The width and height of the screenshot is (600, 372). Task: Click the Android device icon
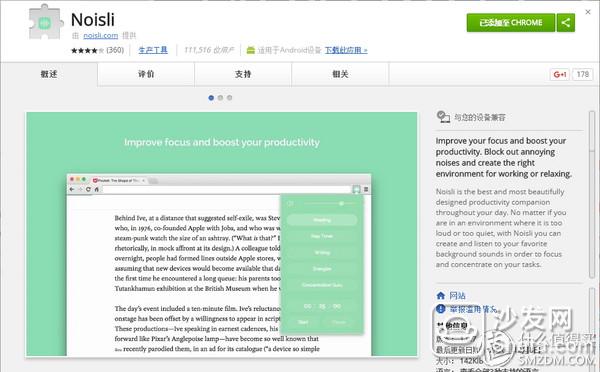(x=251, y=50)
